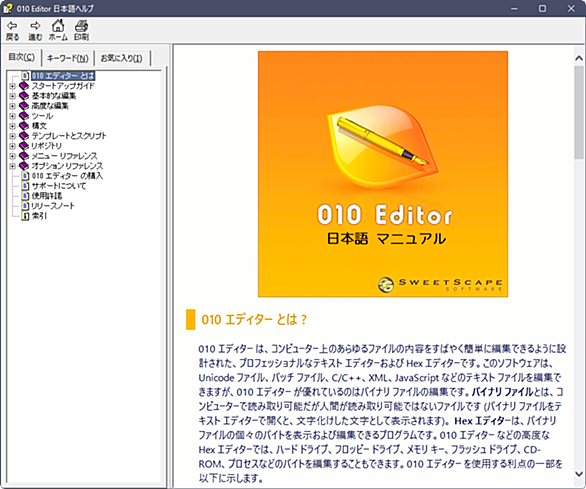Image resolution: width=586 pixels, height=489 pixels.
Task: Click the SweetScape Software logo in the cover
Action: 440,285
